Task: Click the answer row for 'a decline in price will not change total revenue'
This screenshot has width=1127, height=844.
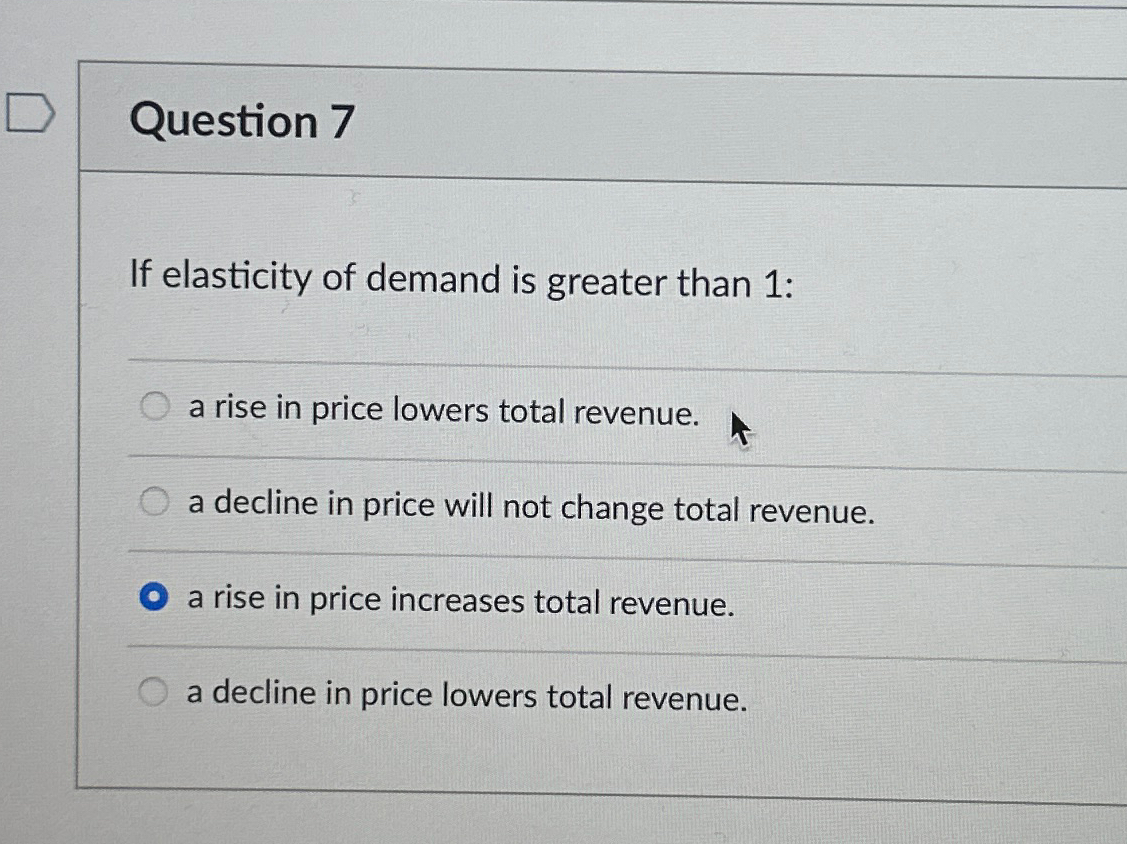Action: click(x=530, y=507)
